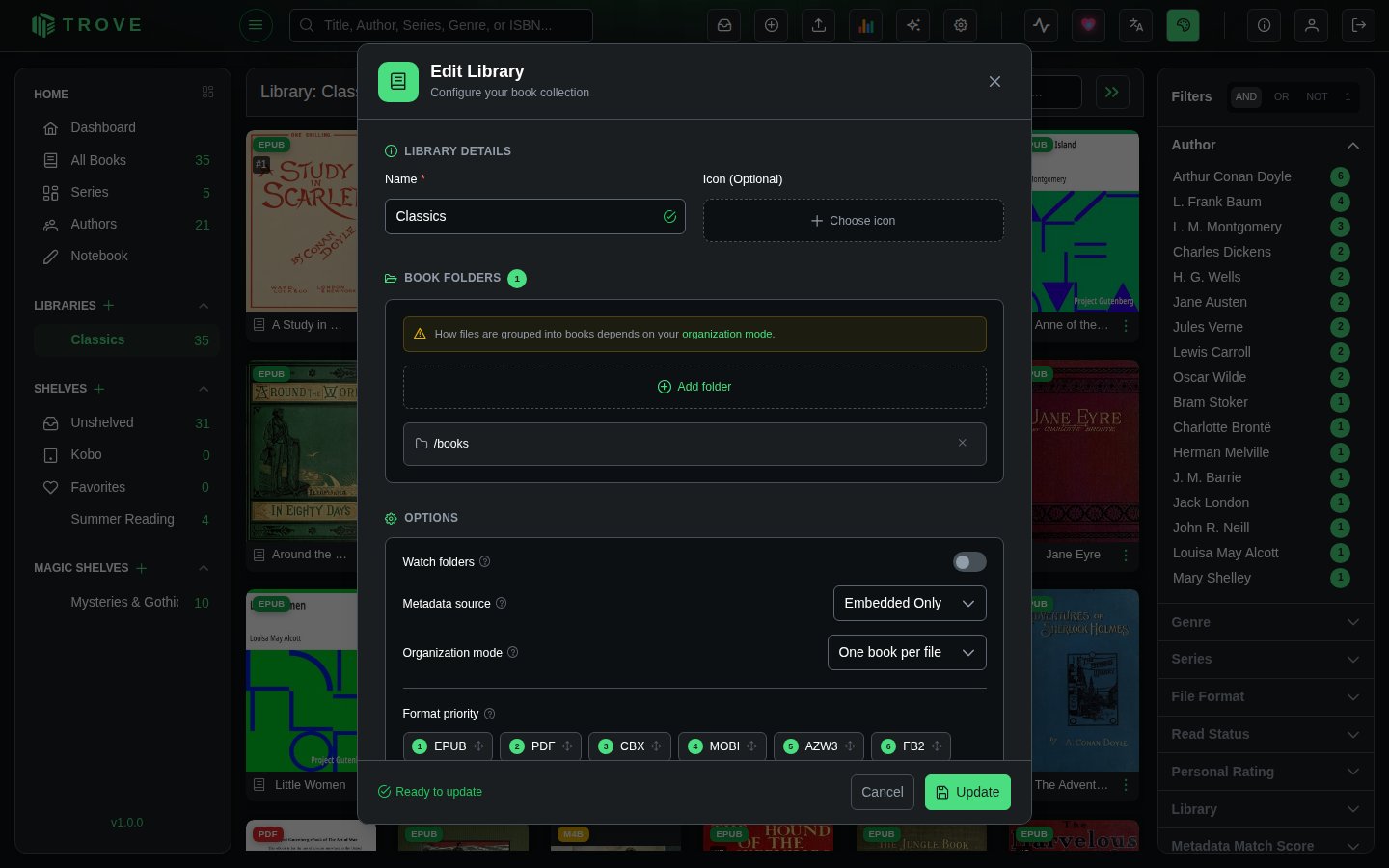Viewport: 1389px width, 868px height.
Task: Click the upload icon in top toolbar
Action: 819,25
